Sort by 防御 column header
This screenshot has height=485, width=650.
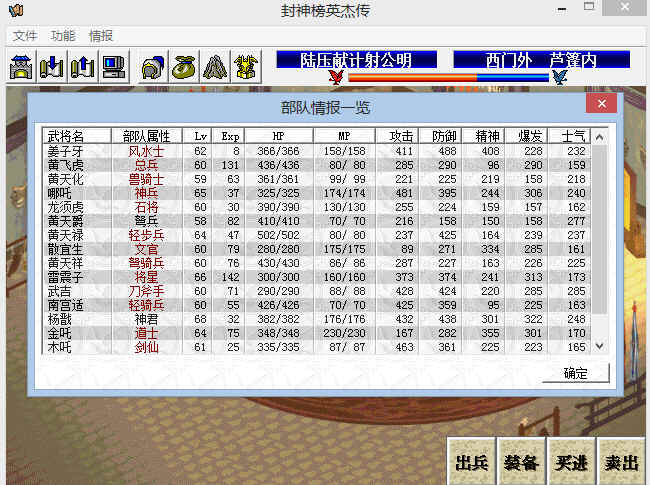(441, 136)
